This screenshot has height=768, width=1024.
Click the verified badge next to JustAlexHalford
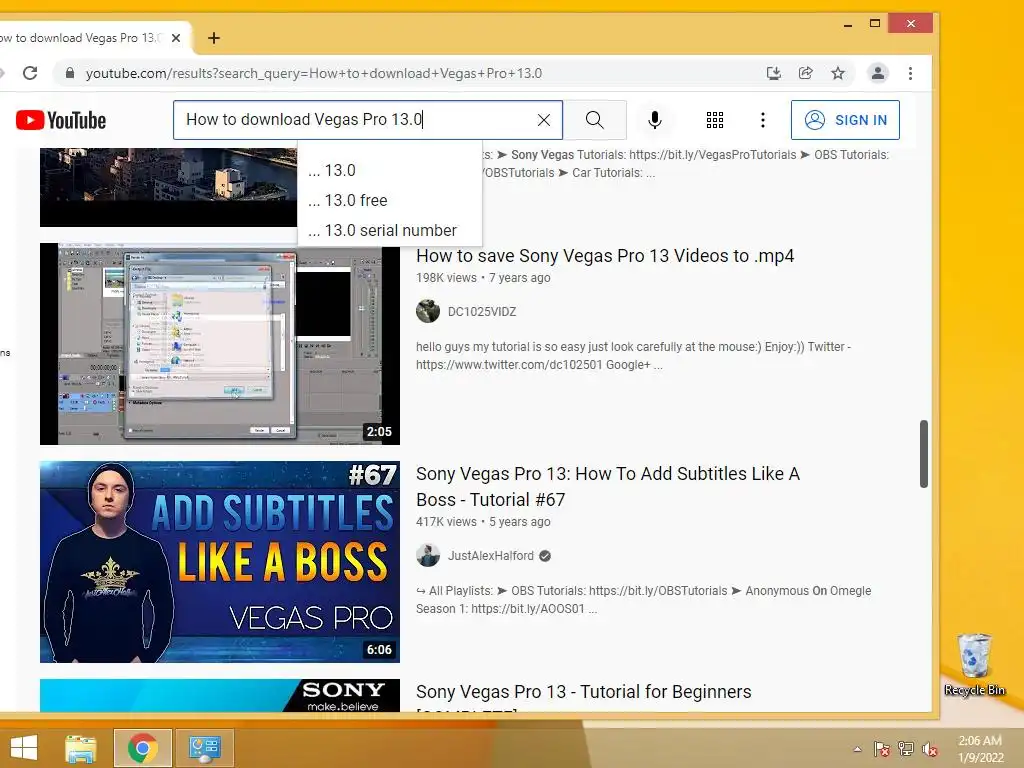click(x=545, y=556)
